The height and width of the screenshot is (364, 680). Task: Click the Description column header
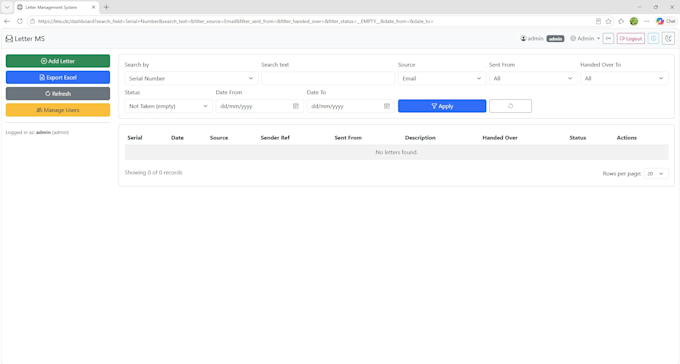pyautogui.click(x=420, y=138)
